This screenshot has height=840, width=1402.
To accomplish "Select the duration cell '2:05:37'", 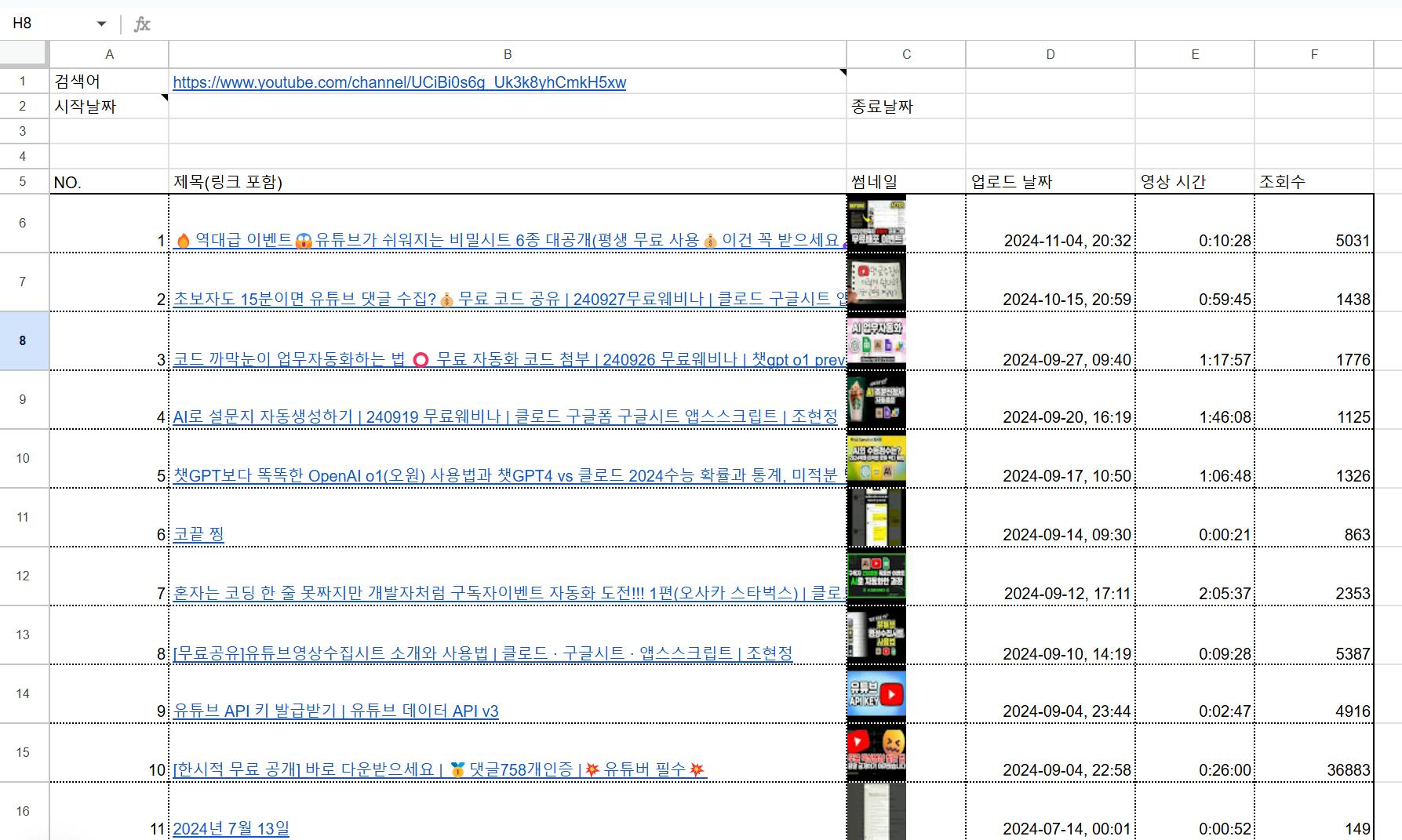I will 1195,576.
